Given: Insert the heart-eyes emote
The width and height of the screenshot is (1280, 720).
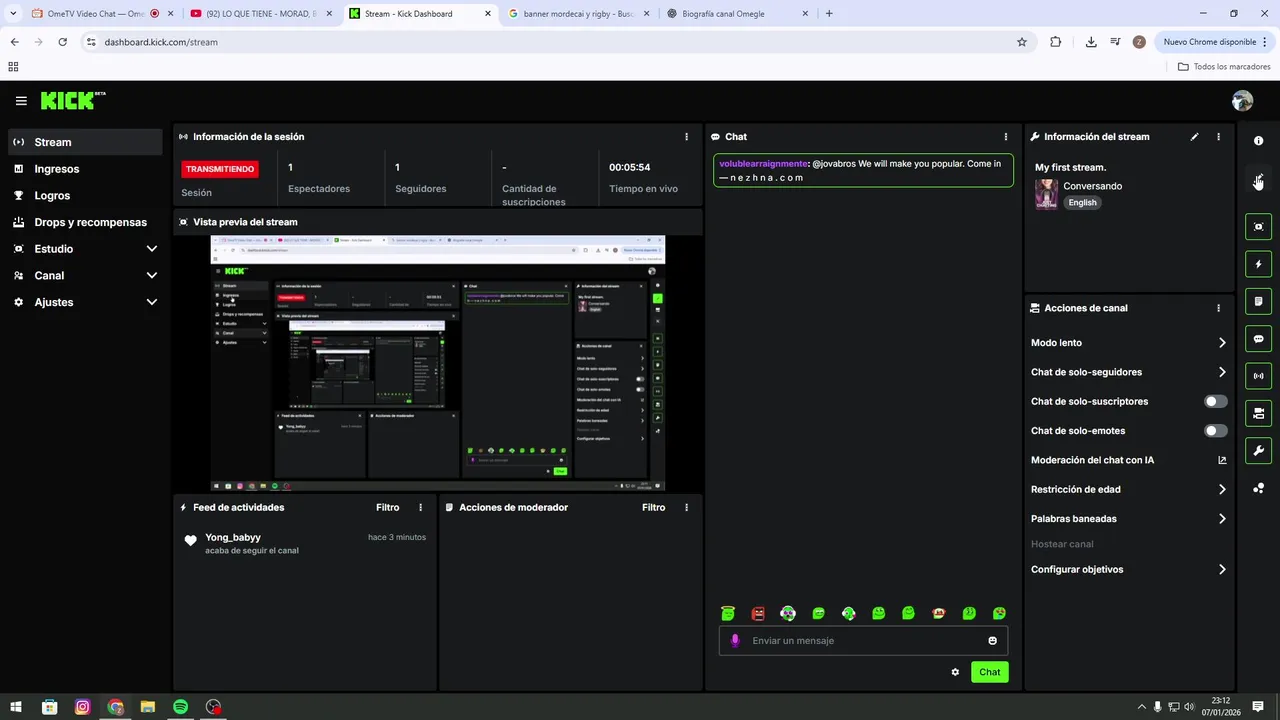Looking at the screenshot, I should (999, 614).
